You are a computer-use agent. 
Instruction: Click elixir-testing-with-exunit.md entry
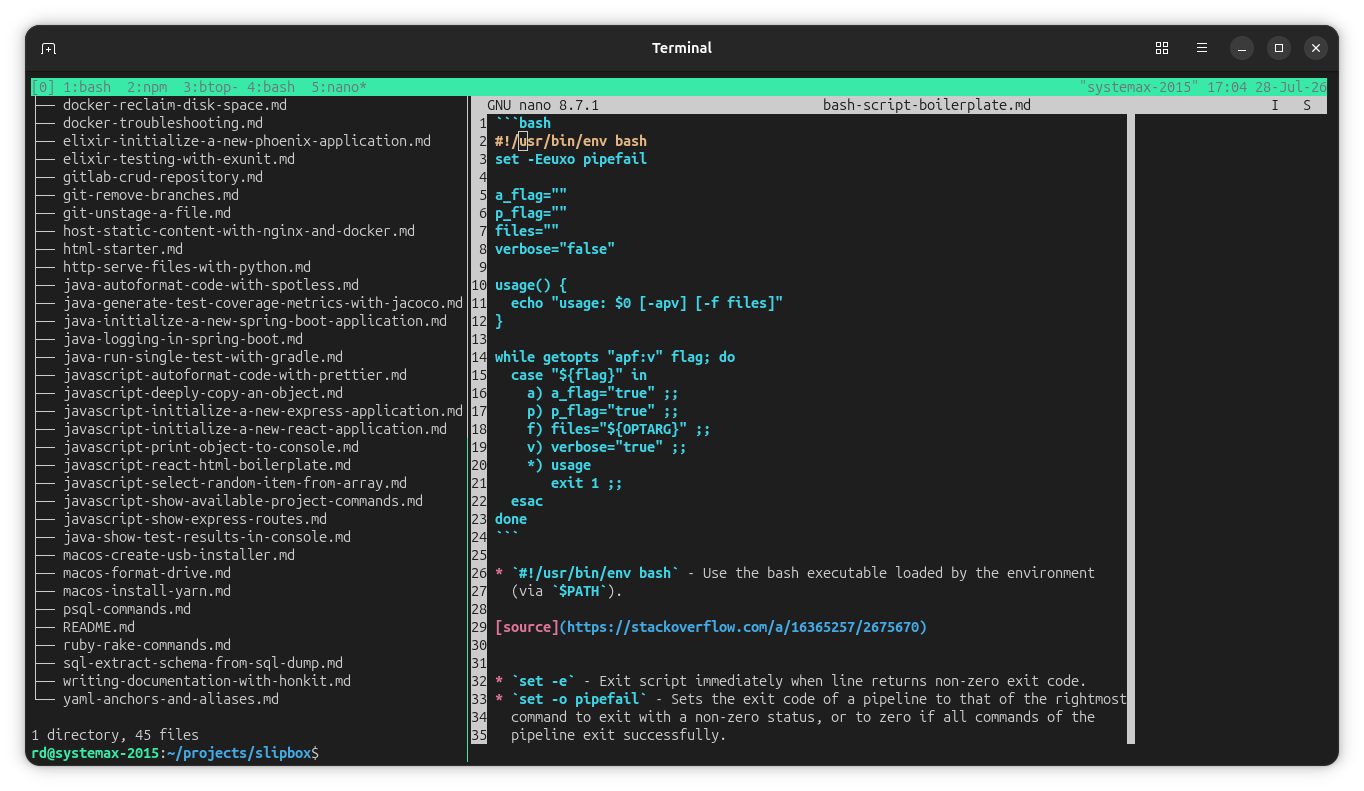click(x=179, y=159)
